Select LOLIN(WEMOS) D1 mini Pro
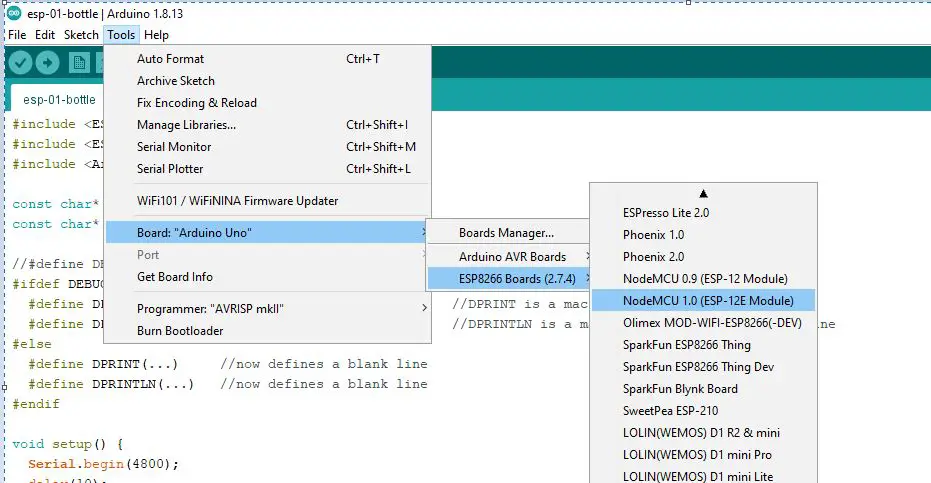The width and height of the screenshot is (931, 483). pyautogui.click(x=704, y=454)
